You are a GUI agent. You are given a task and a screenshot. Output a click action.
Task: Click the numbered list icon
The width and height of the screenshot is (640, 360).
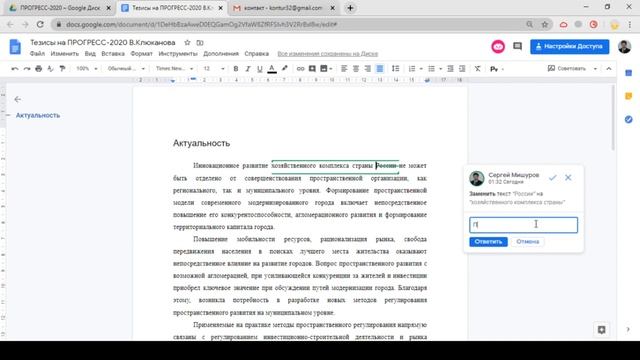[412, 69]
